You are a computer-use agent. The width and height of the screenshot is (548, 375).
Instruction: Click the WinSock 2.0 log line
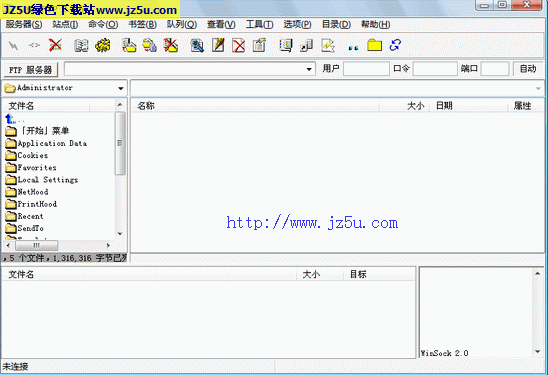[x=444, y=353]
